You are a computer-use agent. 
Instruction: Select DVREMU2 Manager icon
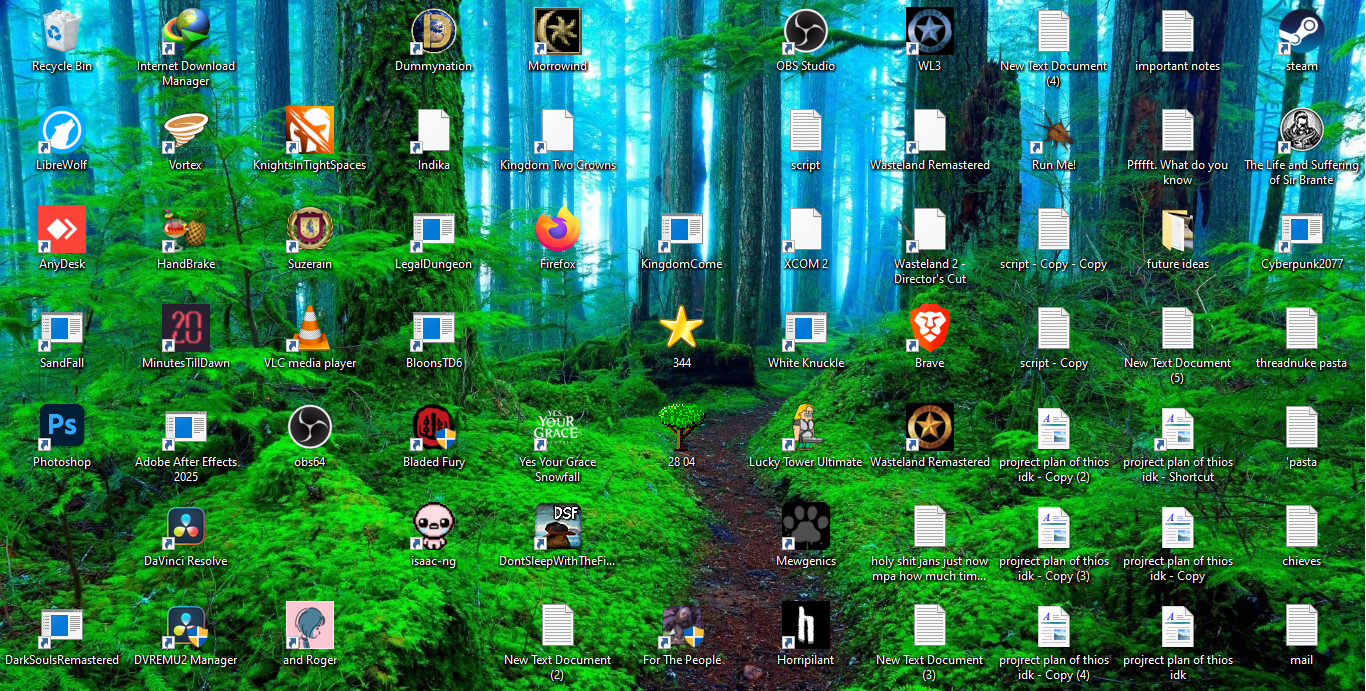click(186, 625)
